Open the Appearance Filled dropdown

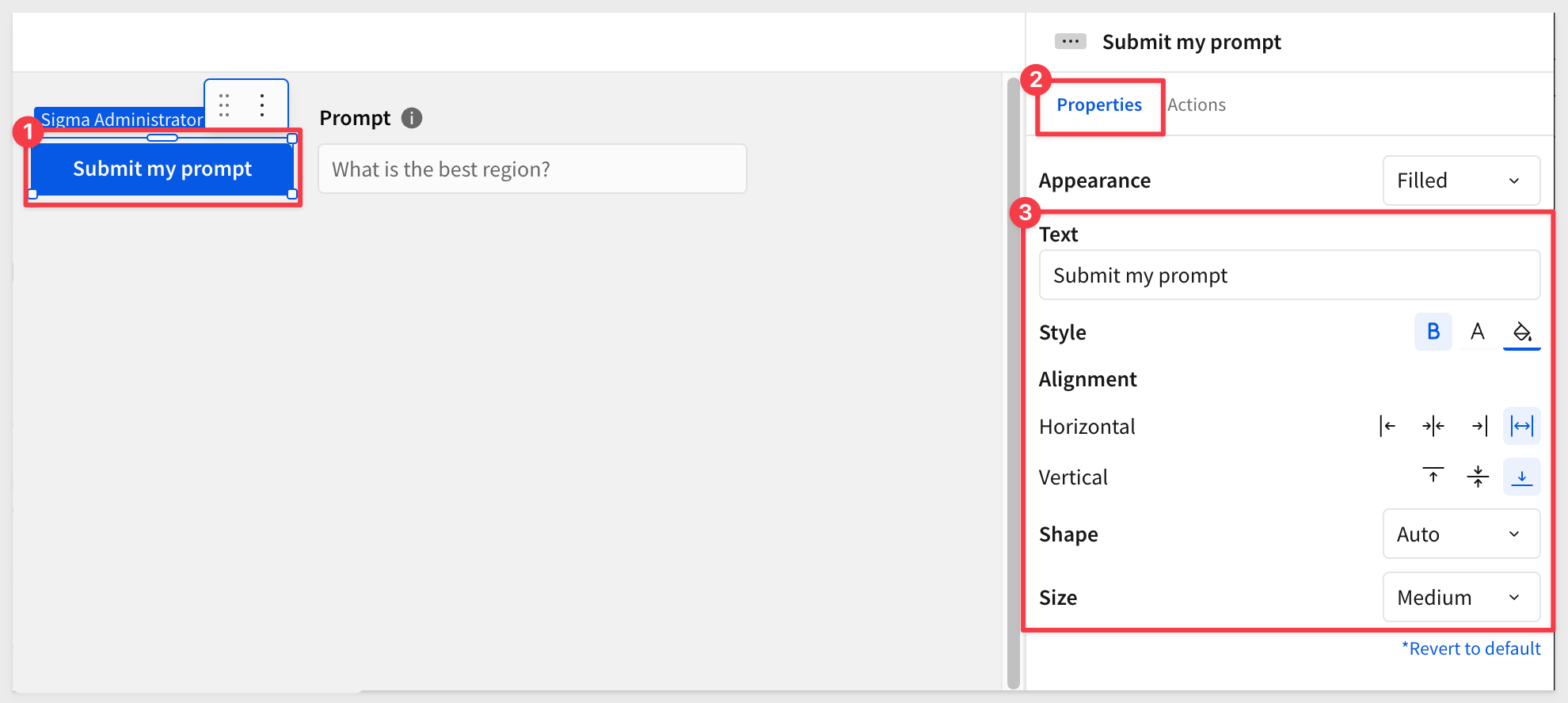tap(1461, 180)
